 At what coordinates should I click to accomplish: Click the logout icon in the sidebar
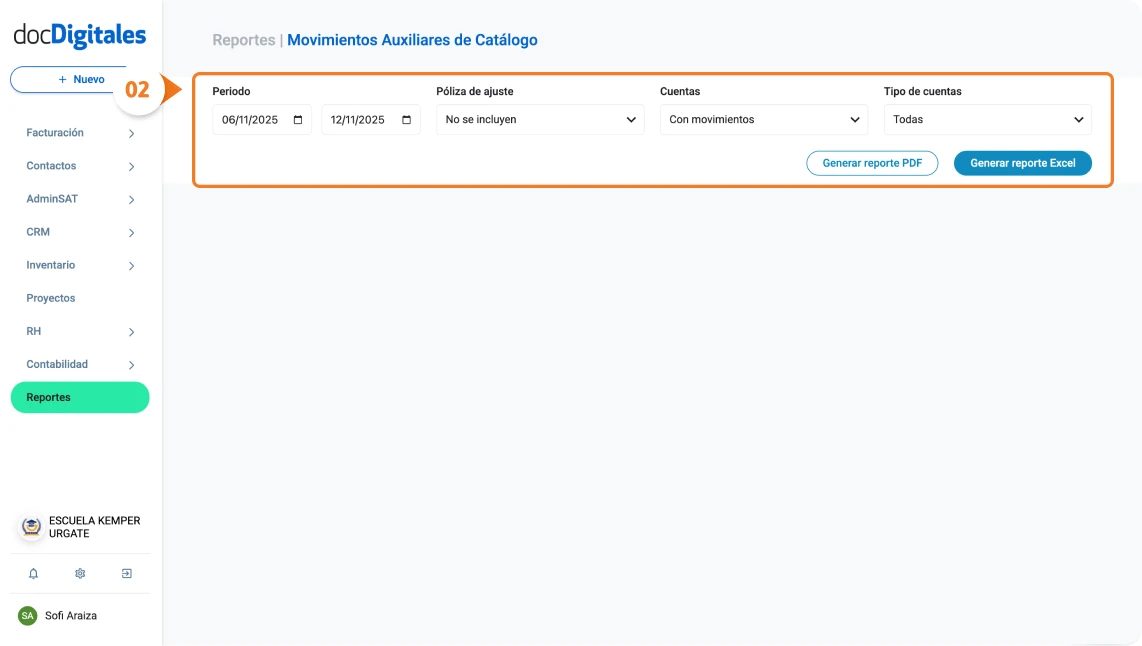click(x=126, y=573)
